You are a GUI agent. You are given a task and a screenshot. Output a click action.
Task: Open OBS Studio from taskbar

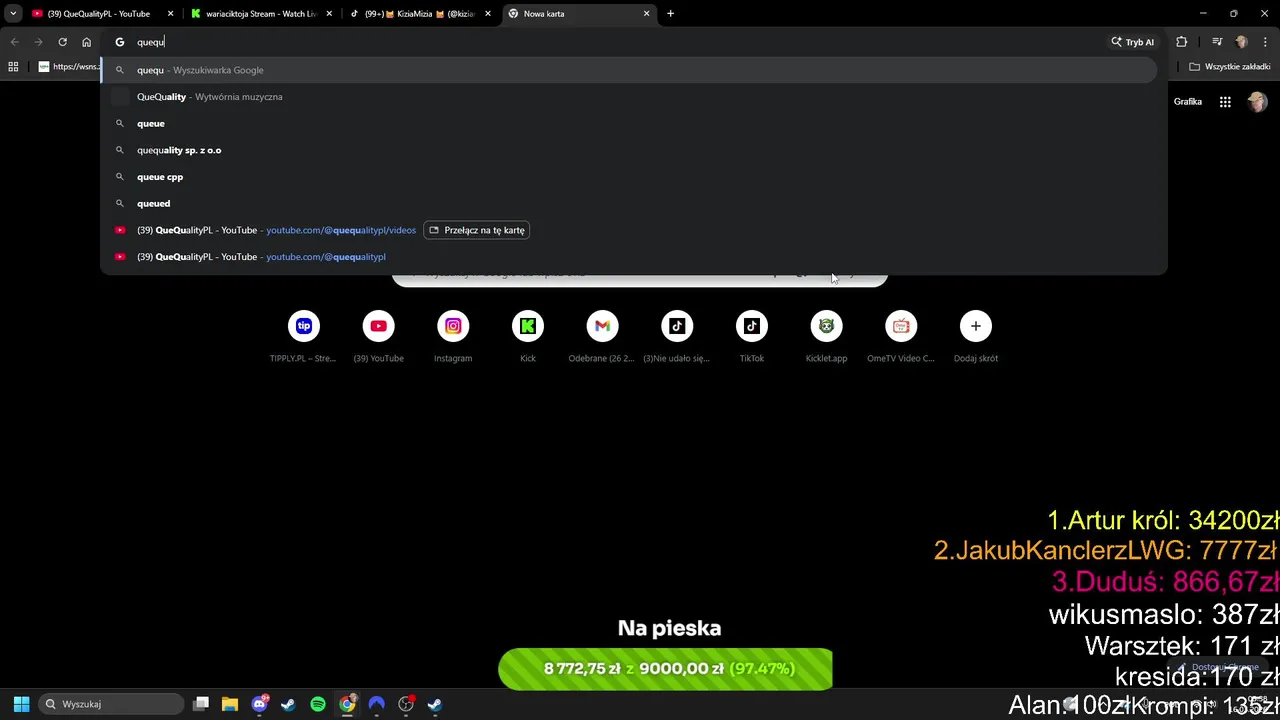405,704
